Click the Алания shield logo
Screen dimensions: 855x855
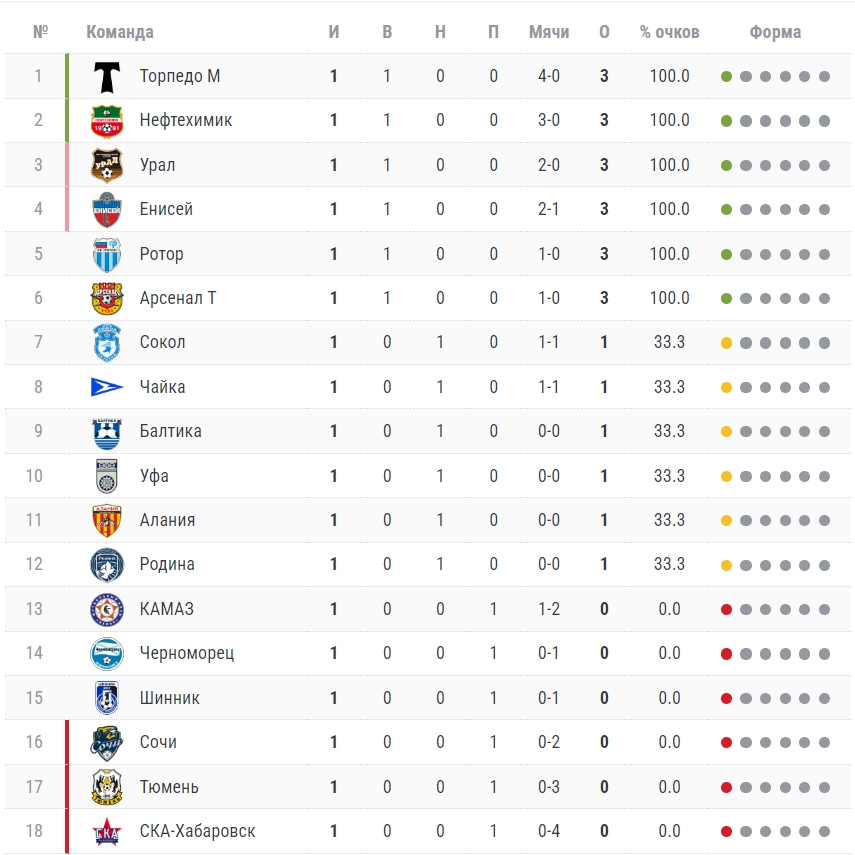107,521
